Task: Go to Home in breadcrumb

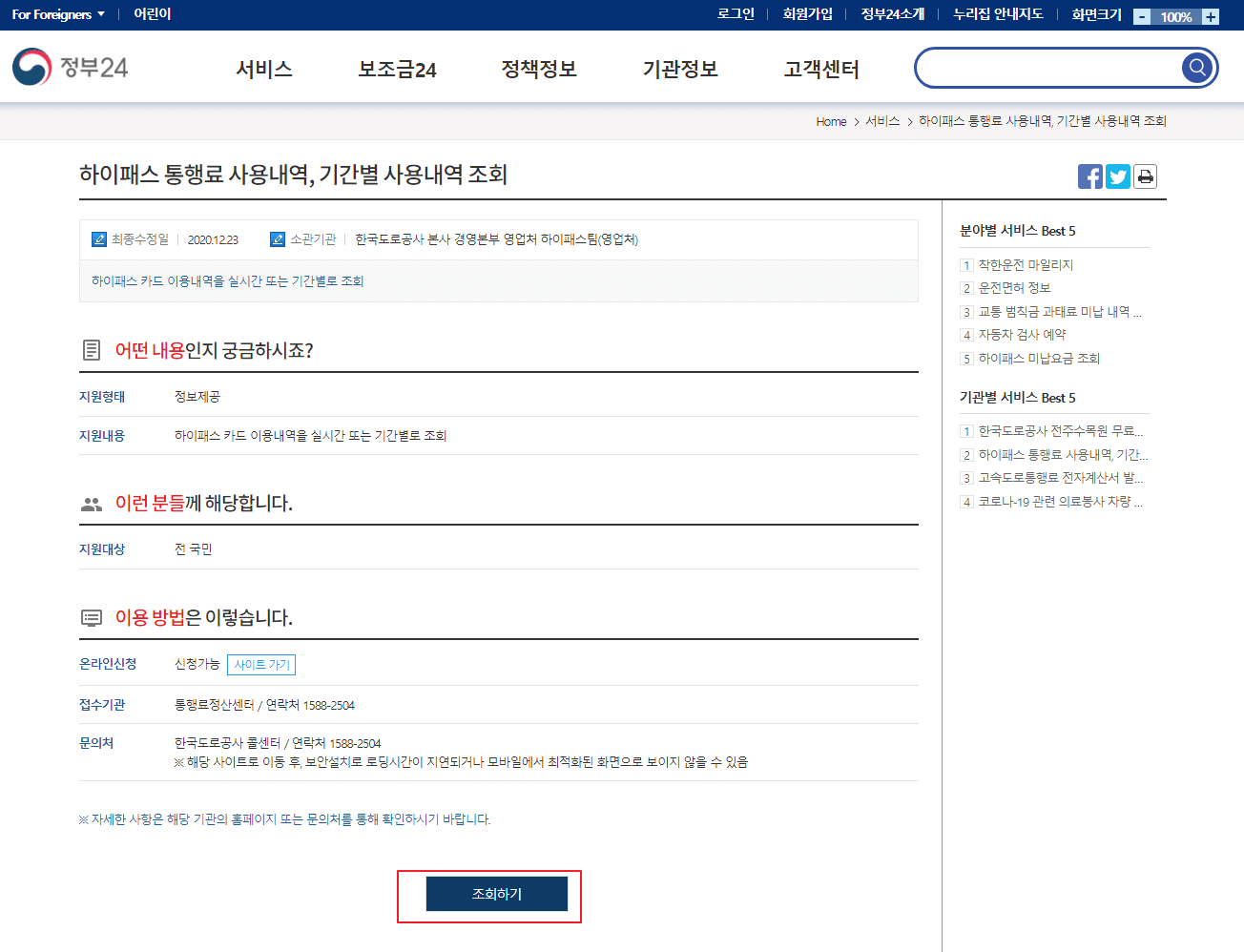Action: (831, 121)
